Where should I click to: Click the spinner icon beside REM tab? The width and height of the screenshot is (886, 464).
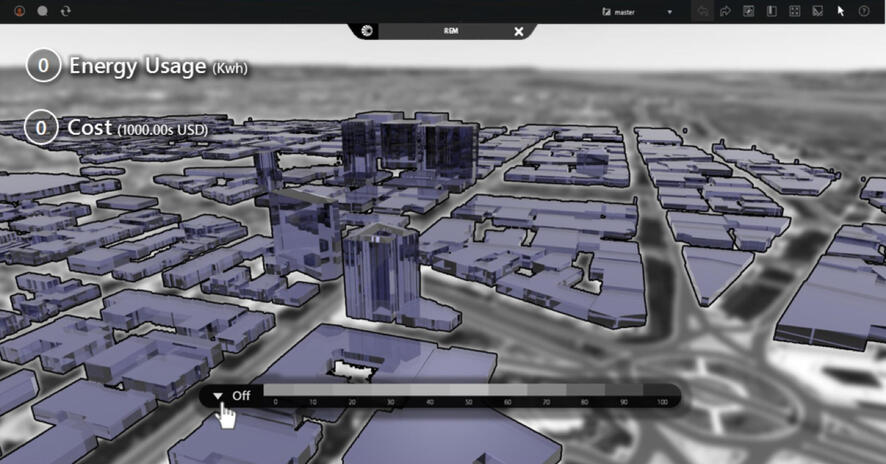(368, 31)
